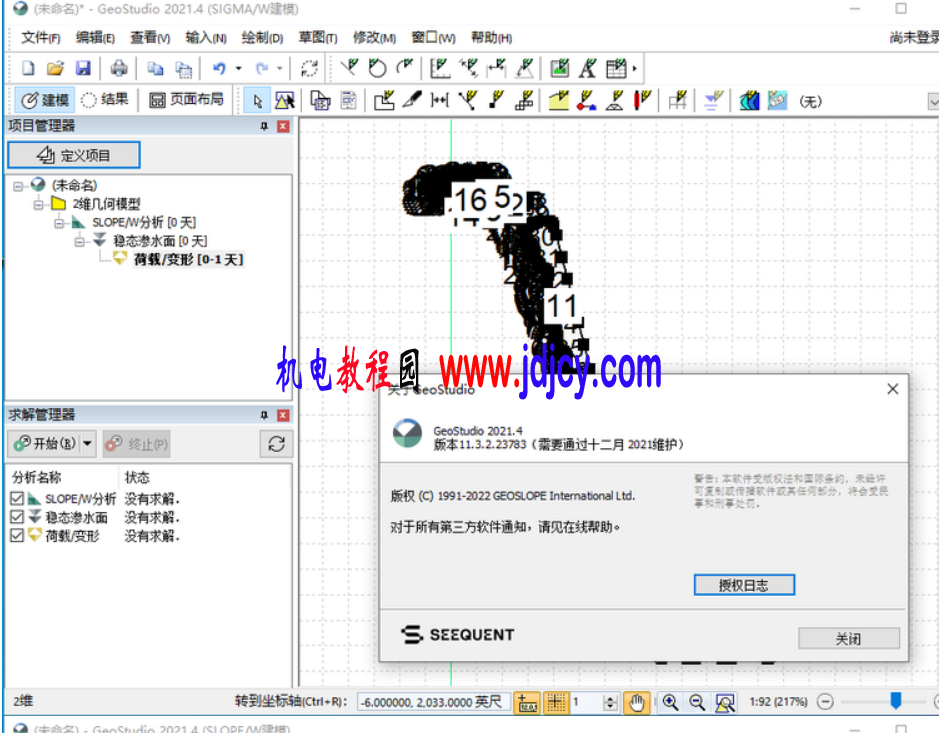Viewport: 948px width, 733px height.
Task: Click the grid spacing spinner arrows
Action: click(x=610, y=702)
